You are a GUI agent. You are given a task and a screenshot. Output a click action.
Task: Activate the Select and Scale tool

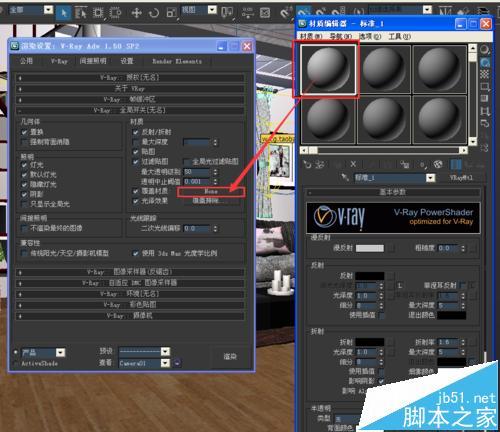pos(171,13)
